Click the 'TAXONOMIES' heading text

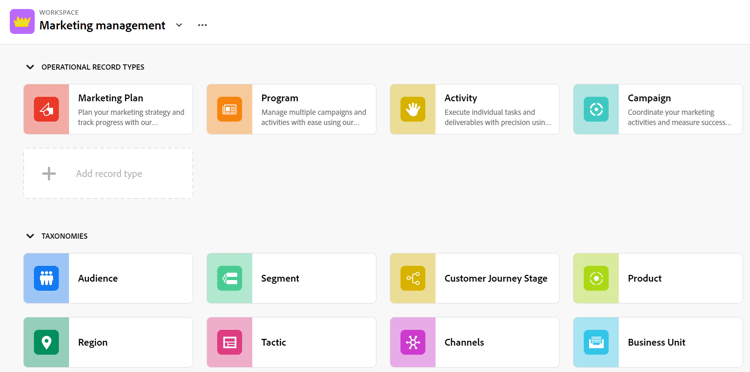(65, 236)
